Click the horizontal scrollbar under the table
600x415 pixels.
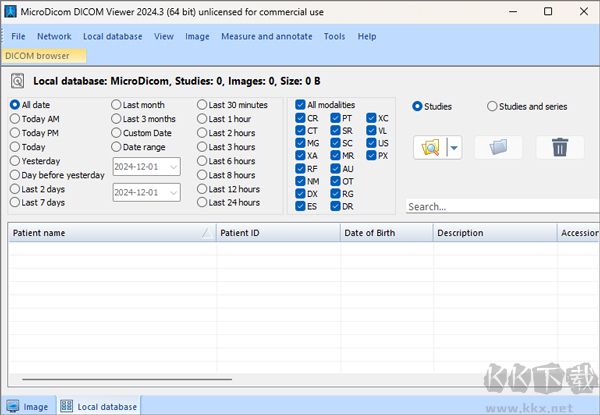click(x=127, y=379)
